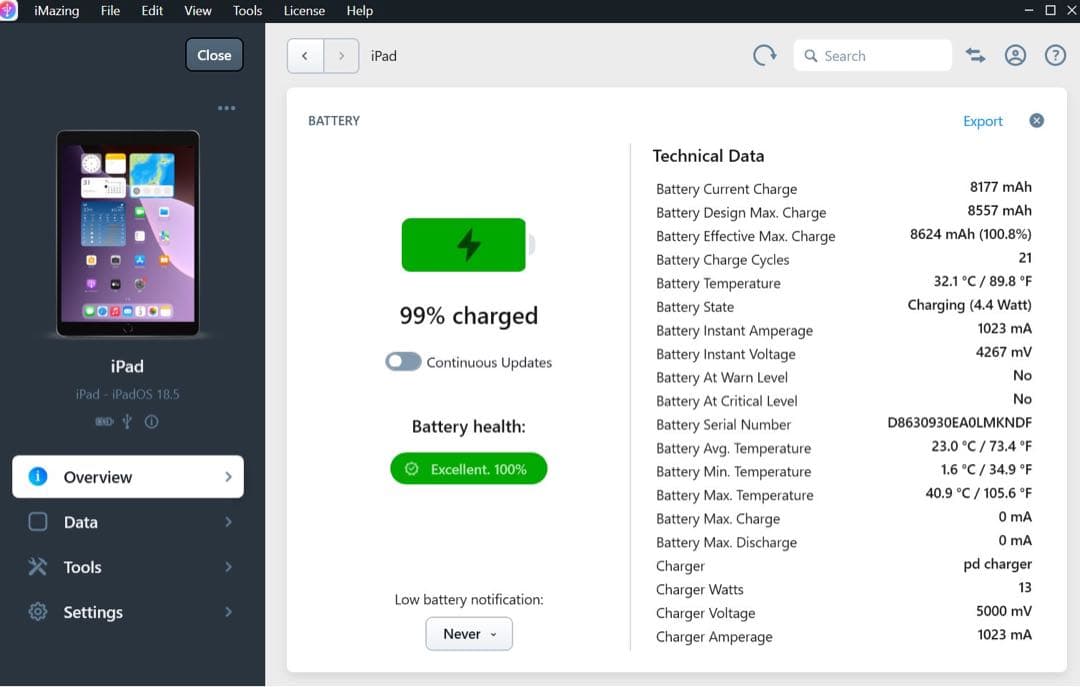The image size is (1080, 687).
Task: Select the Settings sidebar item
Action: pos(128,611)
